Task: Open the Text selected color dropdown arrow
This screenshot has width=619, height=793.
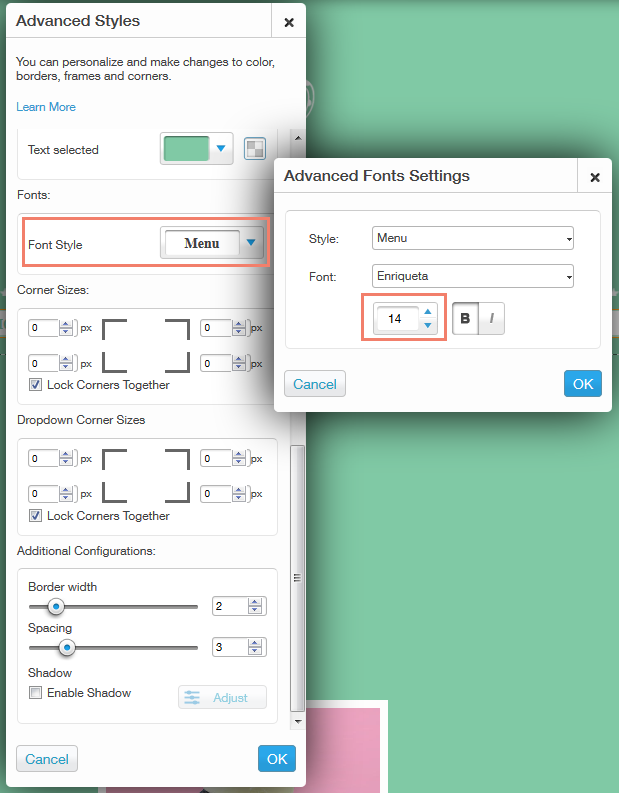Action: pos(221,148)
